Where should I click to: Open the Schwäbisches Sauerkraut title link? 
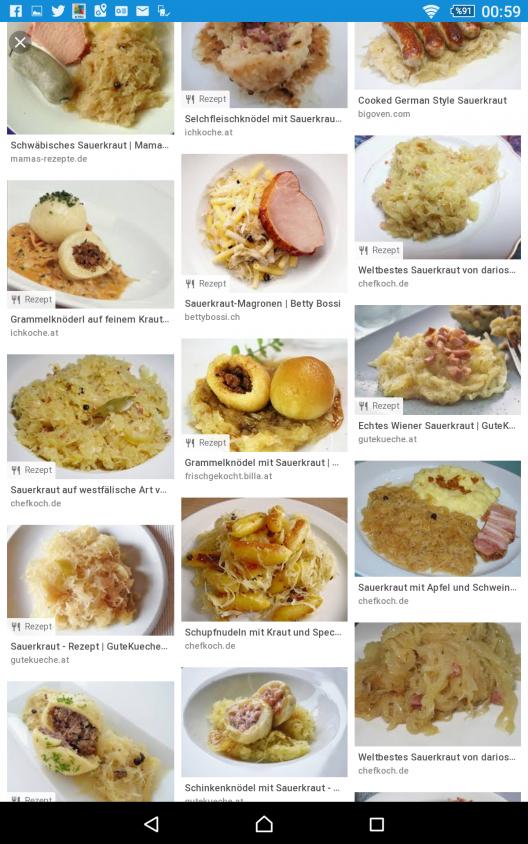(x=89, y=145)
